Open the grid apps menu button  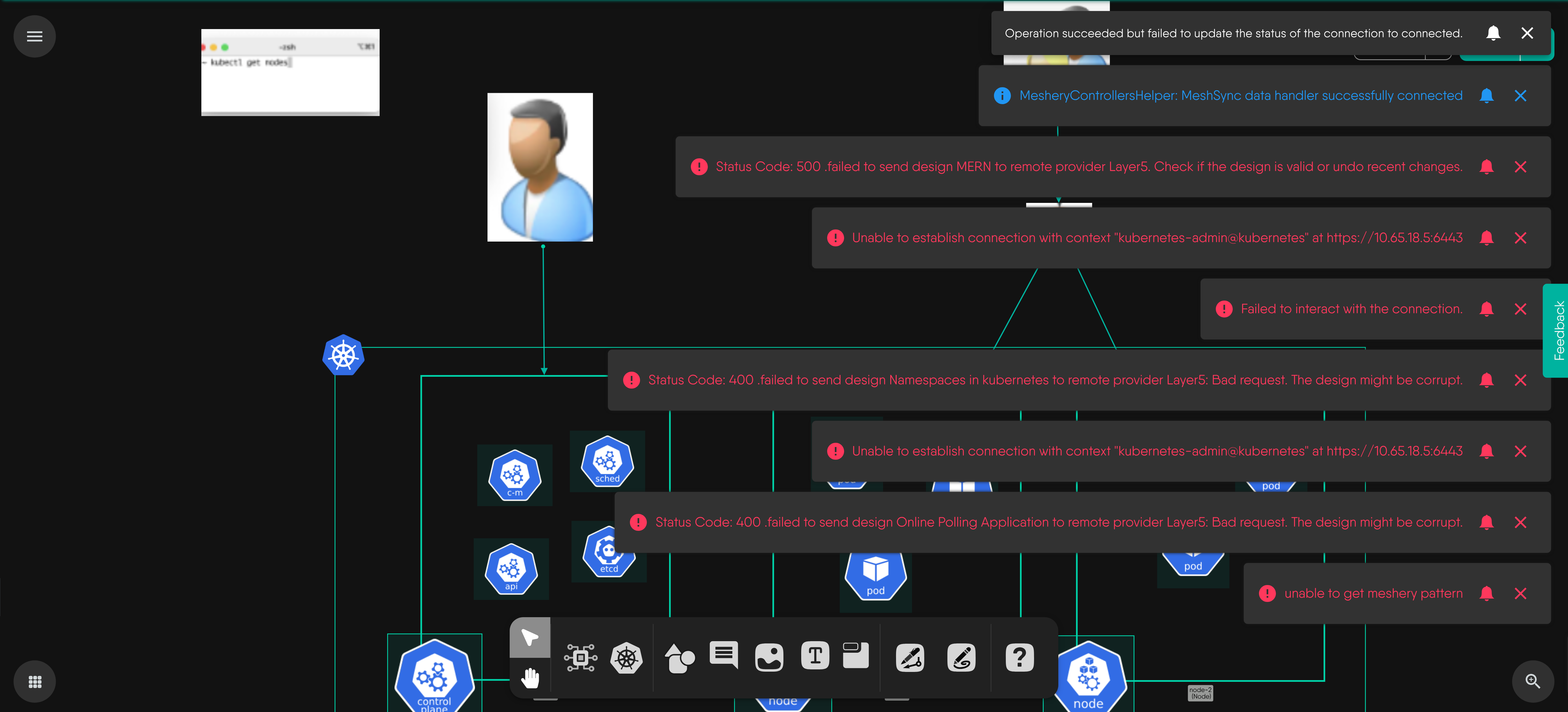[x=35, y=682]
